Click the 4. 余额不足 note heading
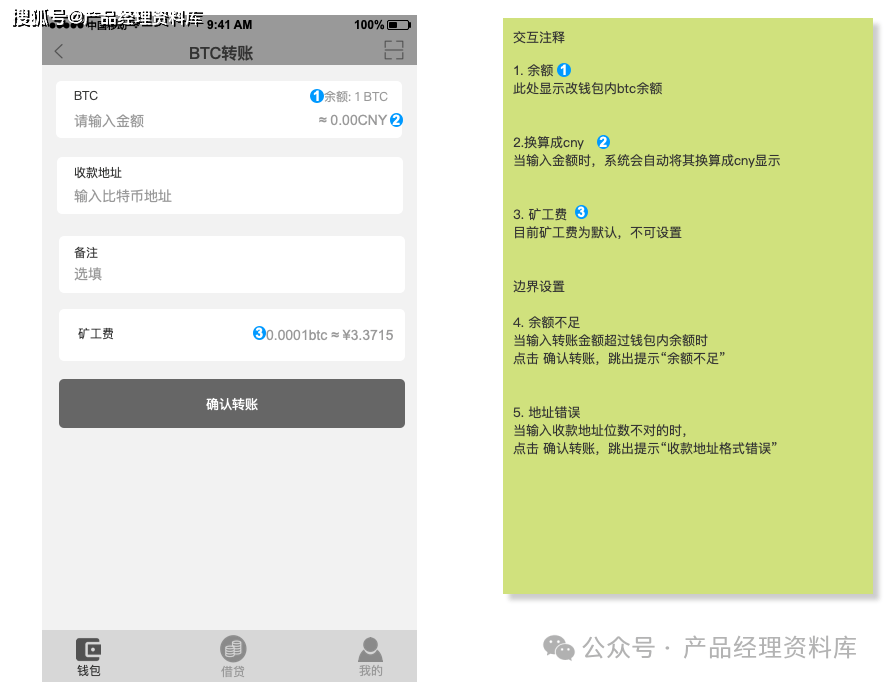This screenshot has height=682, width=884. click(x=546, y=322)
